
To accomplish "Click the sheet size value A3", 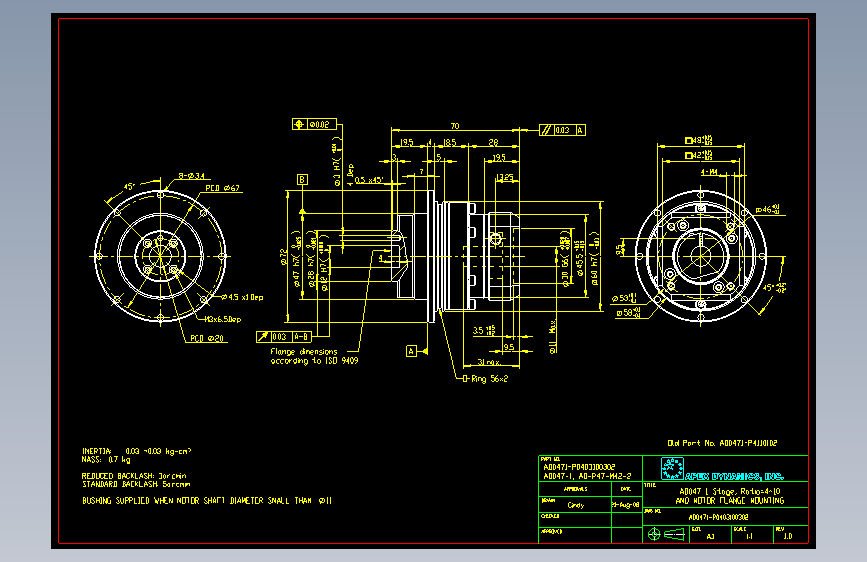I will [711, 537].
